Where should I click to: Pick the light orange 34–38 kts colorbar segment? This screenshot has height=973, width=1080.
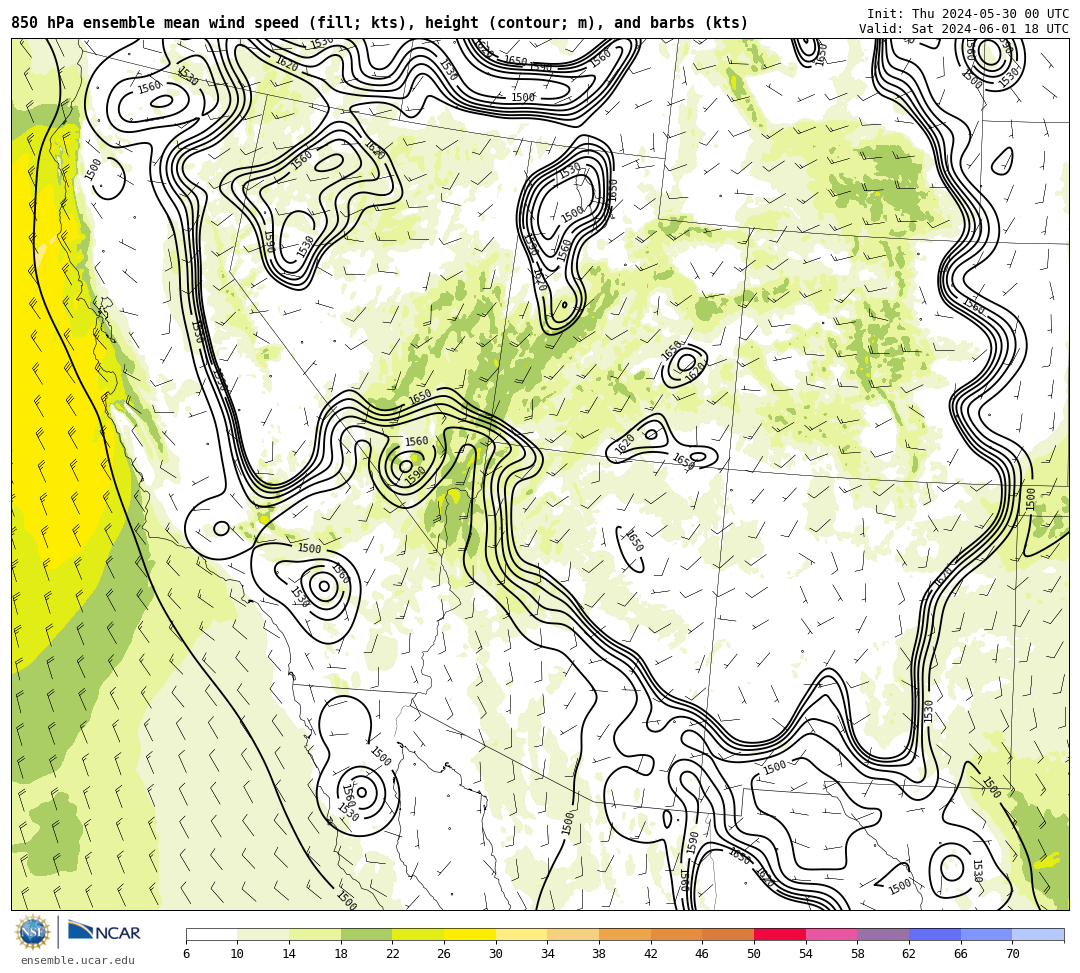point(573,934)
